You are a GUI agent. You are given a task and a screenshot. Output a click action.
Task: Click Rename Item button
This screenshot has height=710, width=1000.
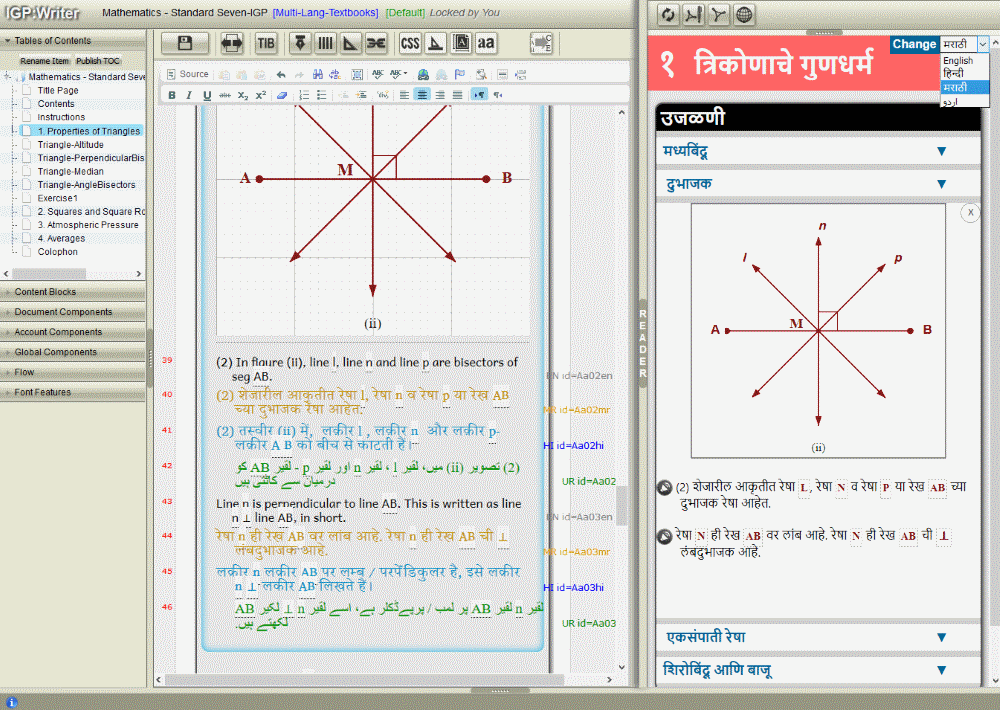[44, 61]
